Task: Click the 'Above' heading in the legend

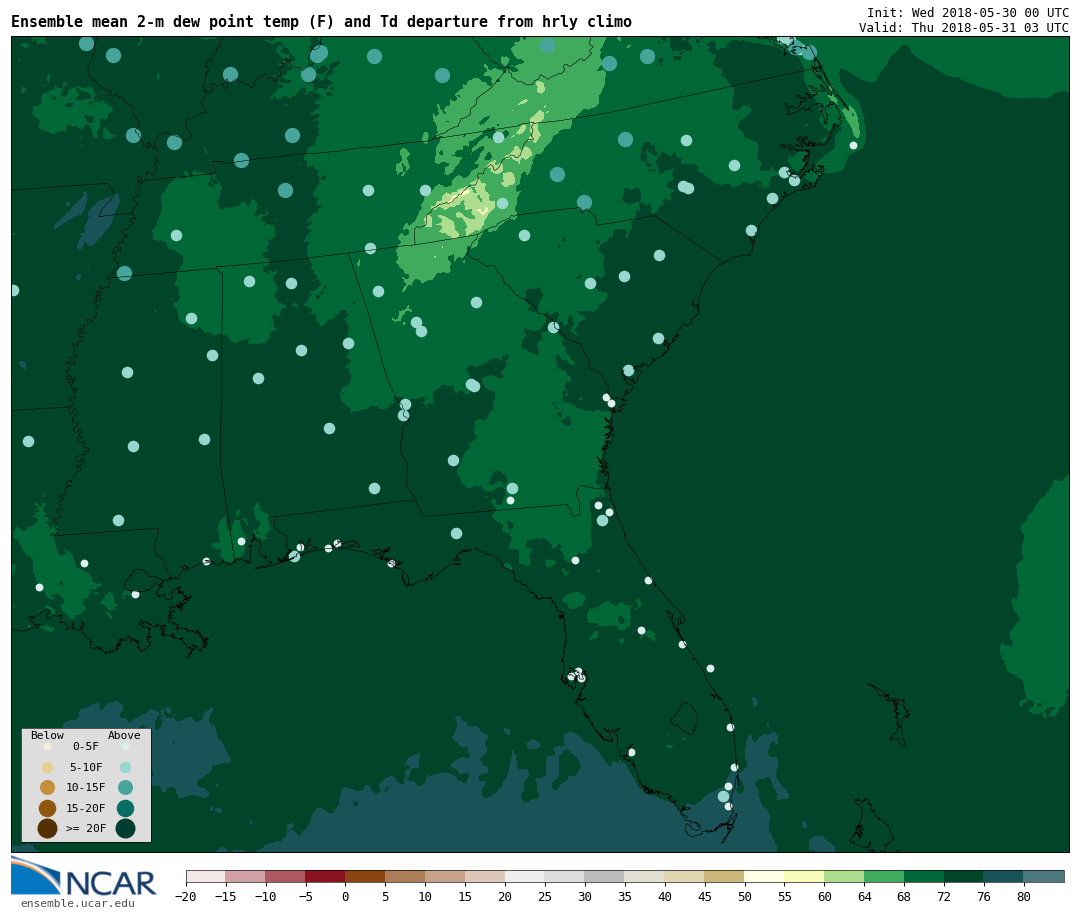Action: [x=124, y=735]
